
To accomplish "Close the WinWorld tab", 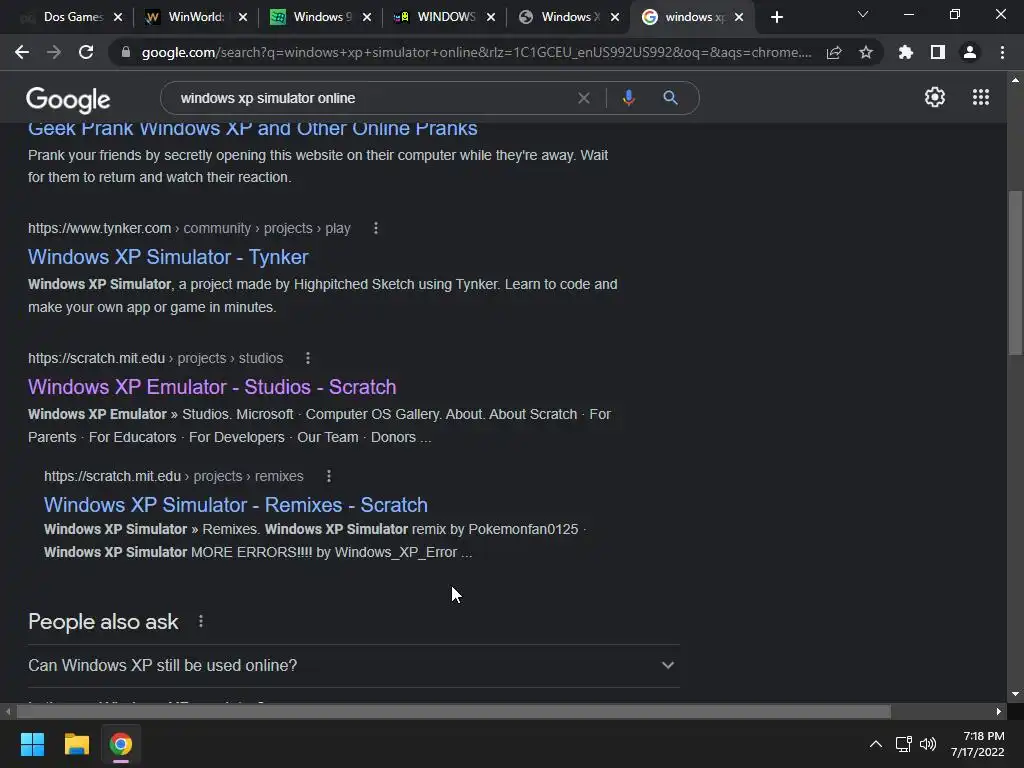I will tap(242, 17).
